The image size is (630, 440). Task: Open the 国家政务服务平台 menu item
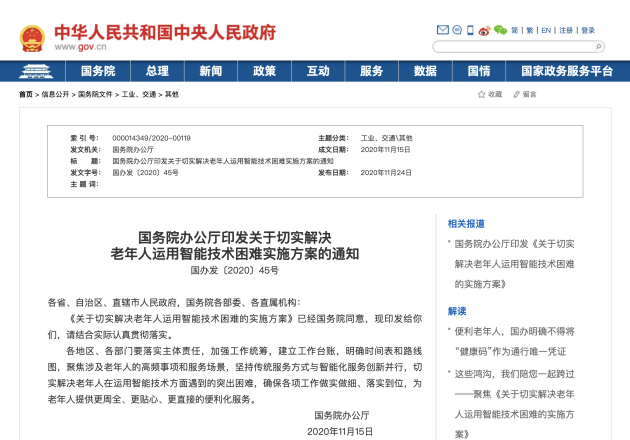560,71
